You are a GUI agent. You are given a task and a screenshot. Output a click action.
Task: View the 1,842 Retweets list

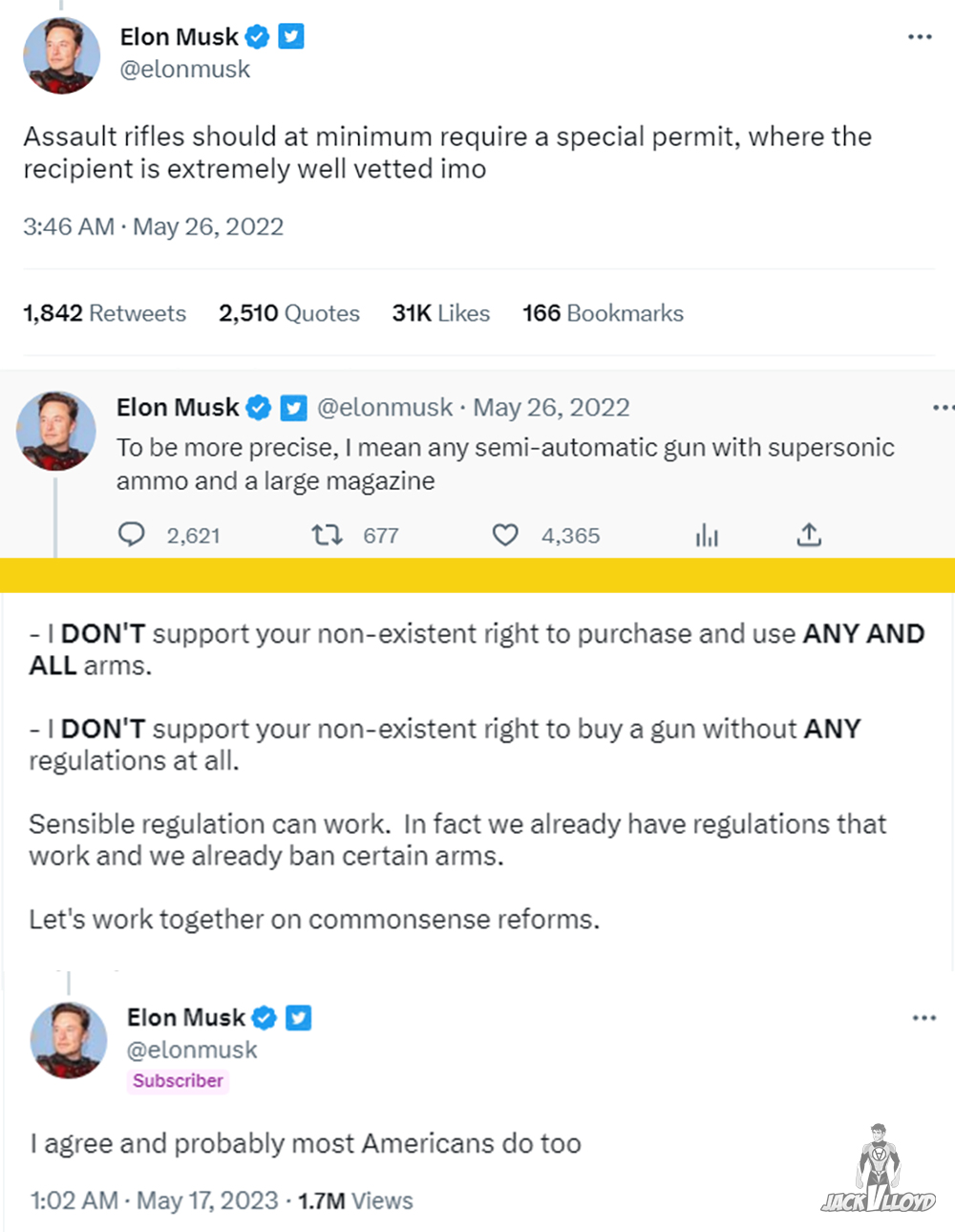point(104,313)
